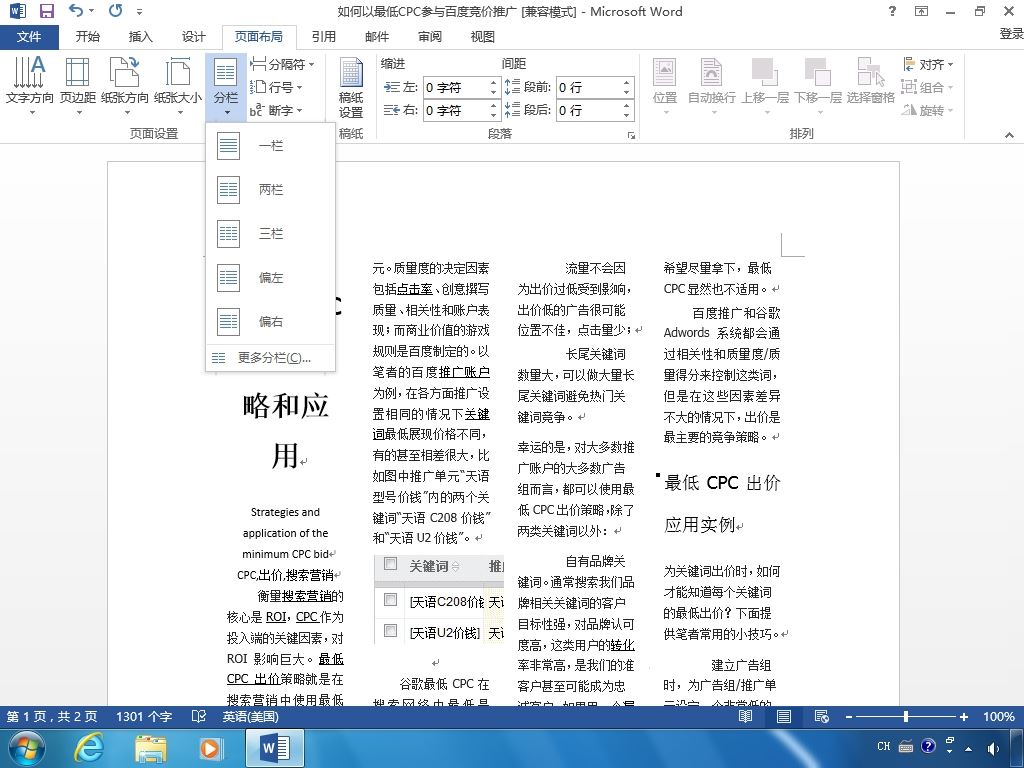Open the 文字方向 text direction tool

(x=29, y=86)
